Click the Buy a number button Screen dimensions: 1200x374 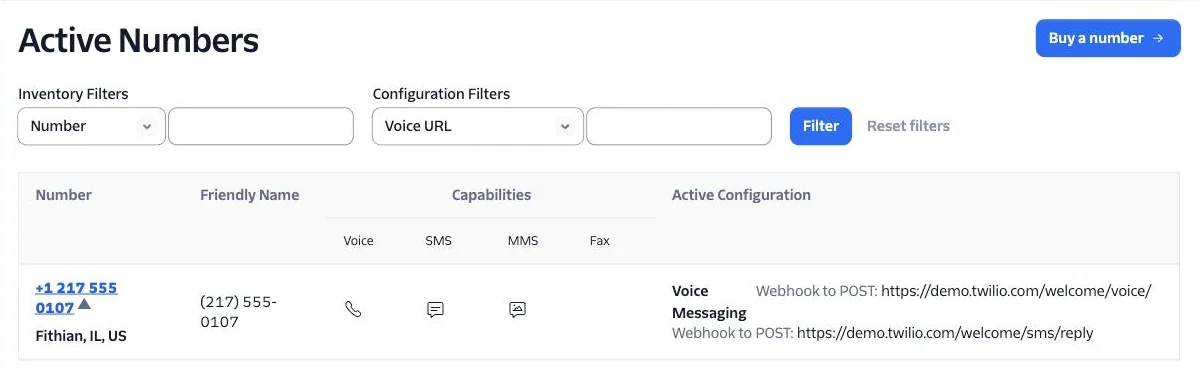(1108, 38)
